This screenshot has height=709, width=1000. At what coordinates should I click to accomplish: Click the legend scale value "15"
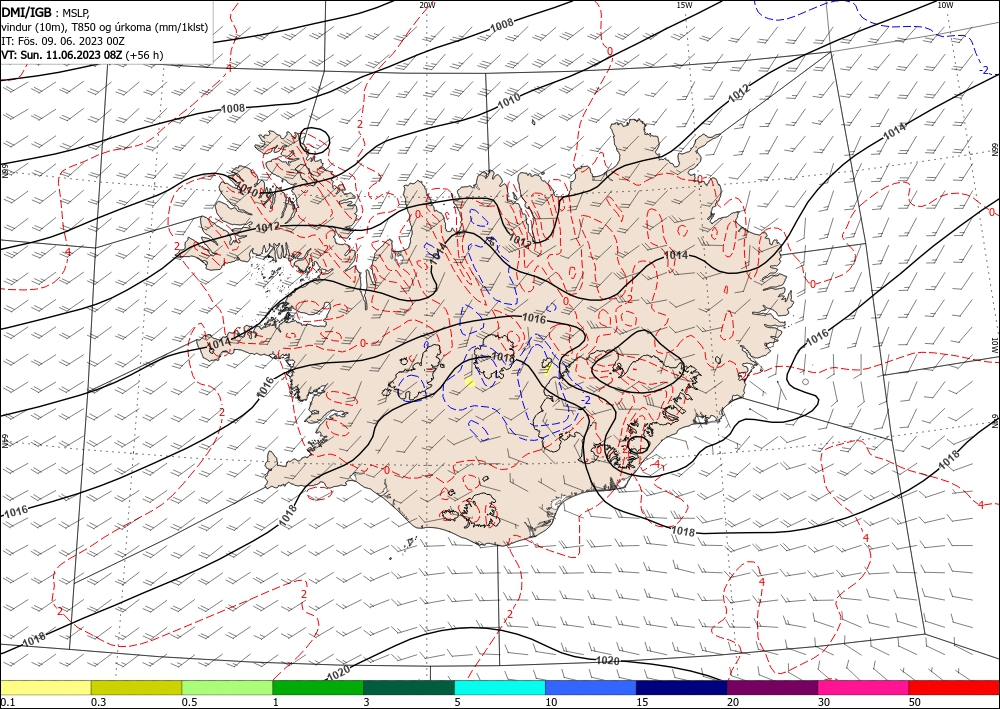(642, 702)
